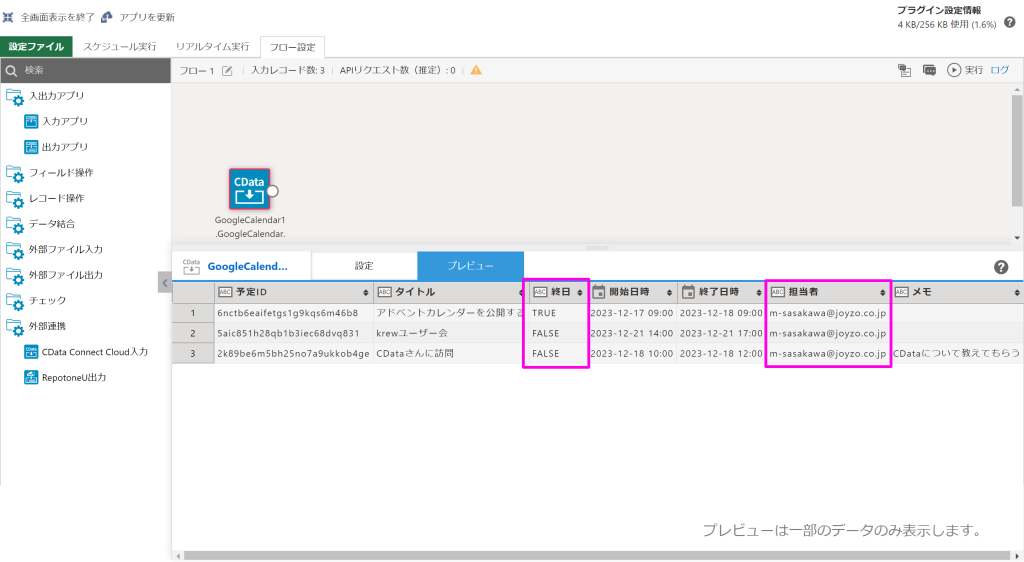The height and width of the screenshot is (562, 1024).
Task: Click the 予定ID ABC type icon
Action: (x=225, y=292)
